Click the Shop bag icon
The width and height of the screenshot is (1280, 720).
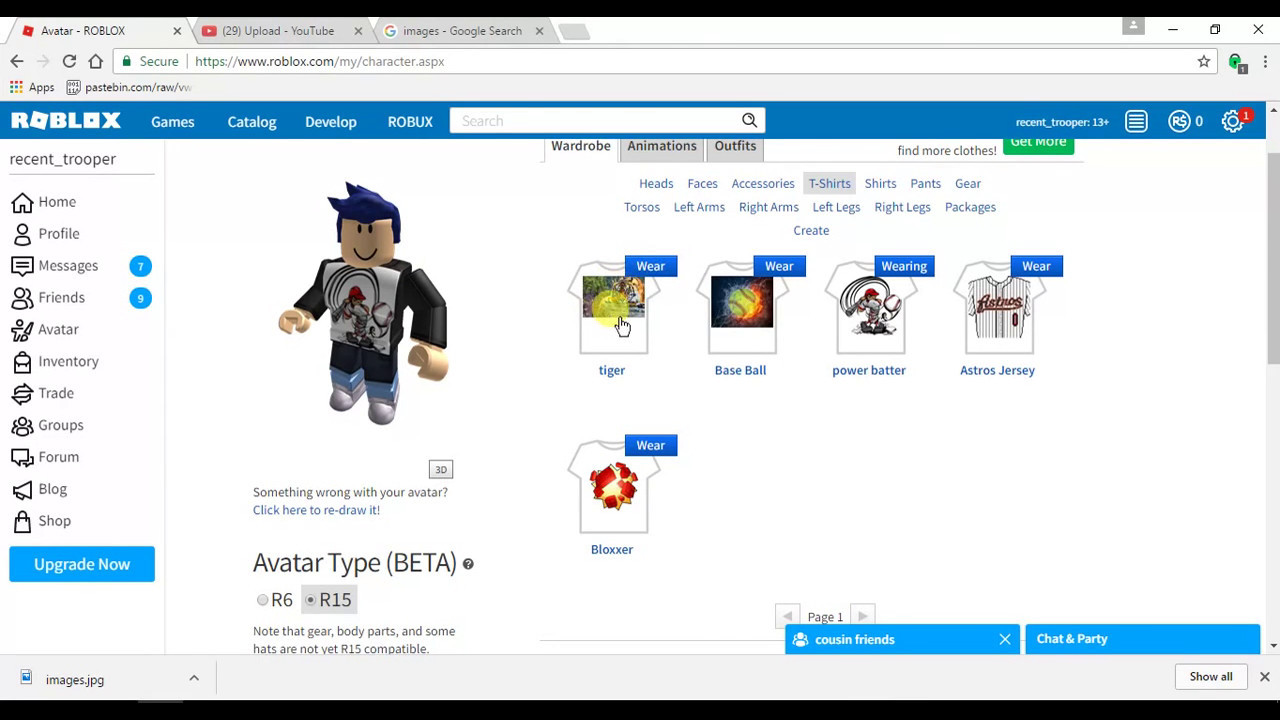(x=22, y=521)
